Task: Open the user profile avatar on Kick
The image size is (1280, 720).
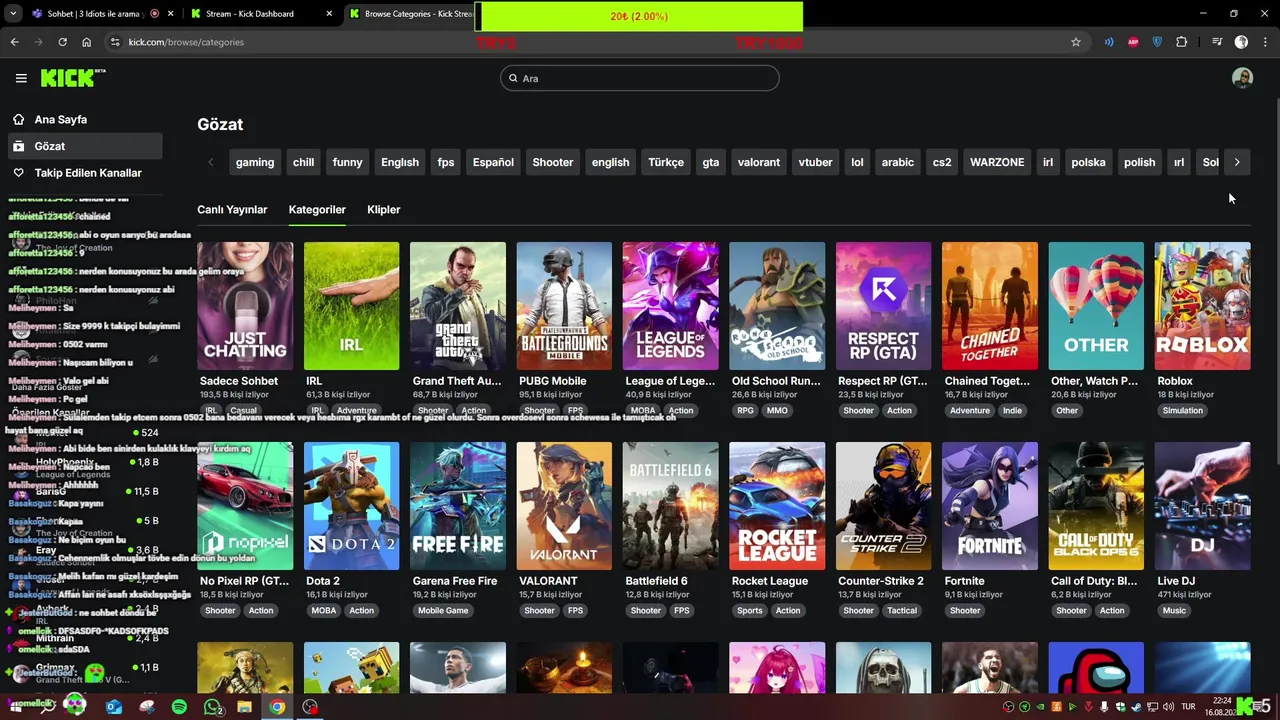Action: click(1242, 78)
